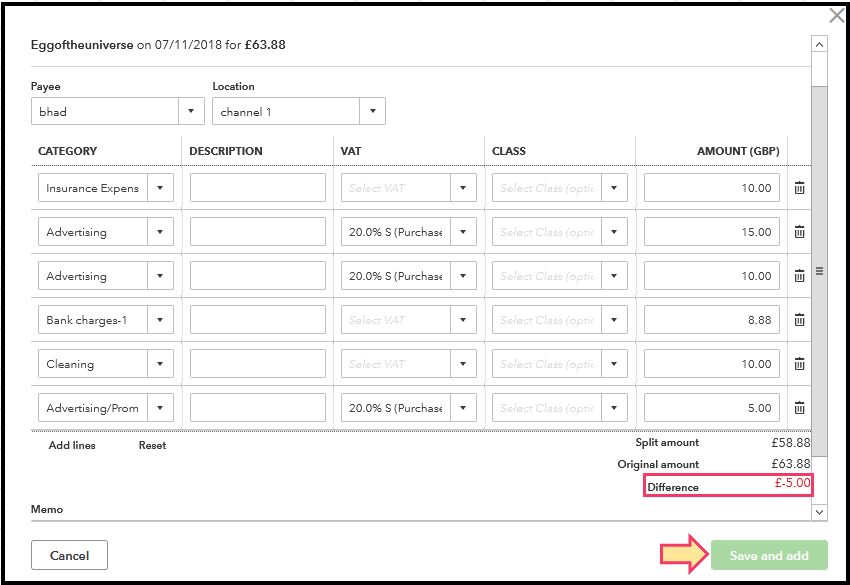Reset the split lines
The image size is (850, 585).
point(152,445)
